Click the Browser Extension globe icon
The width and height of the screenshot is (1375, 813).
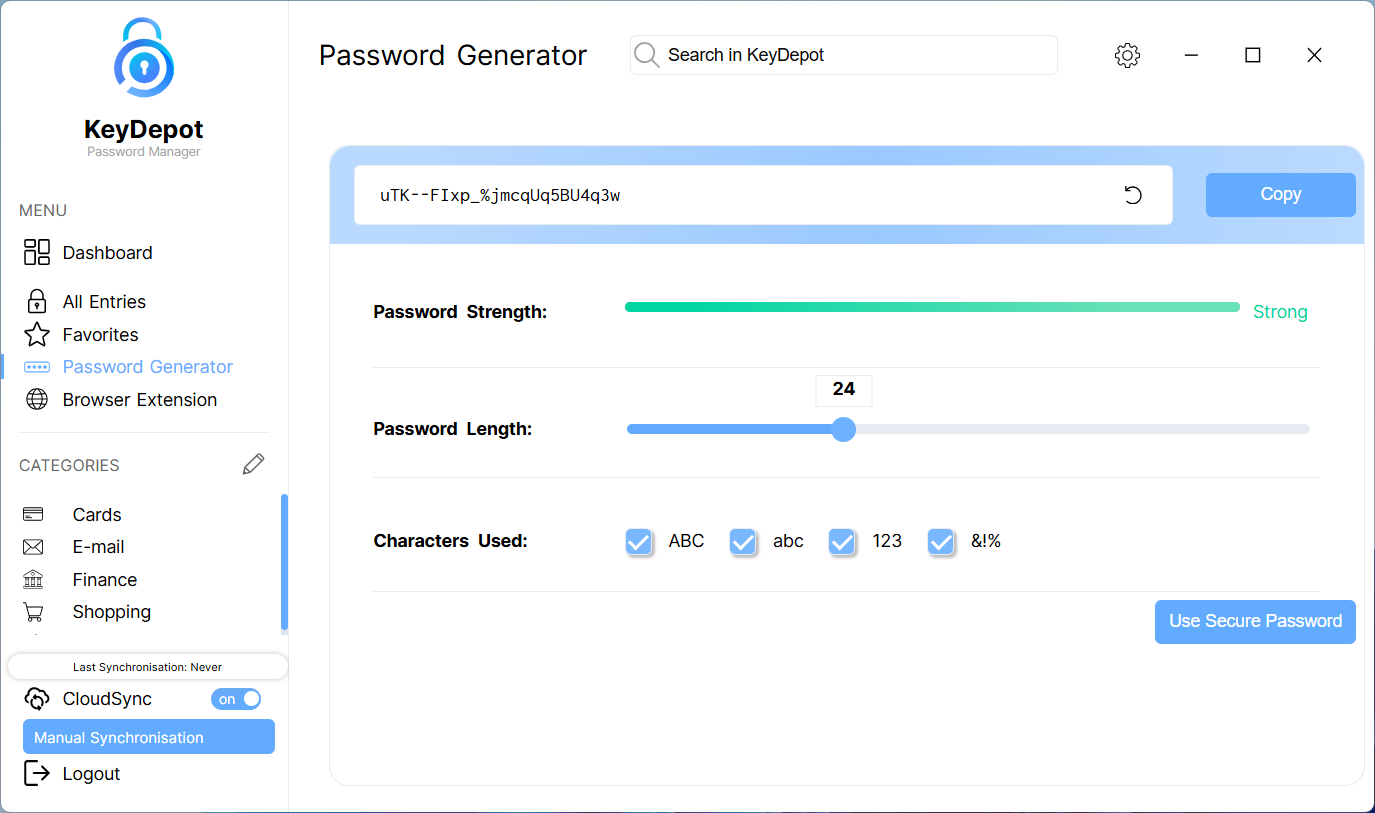(x=37, y=400)
